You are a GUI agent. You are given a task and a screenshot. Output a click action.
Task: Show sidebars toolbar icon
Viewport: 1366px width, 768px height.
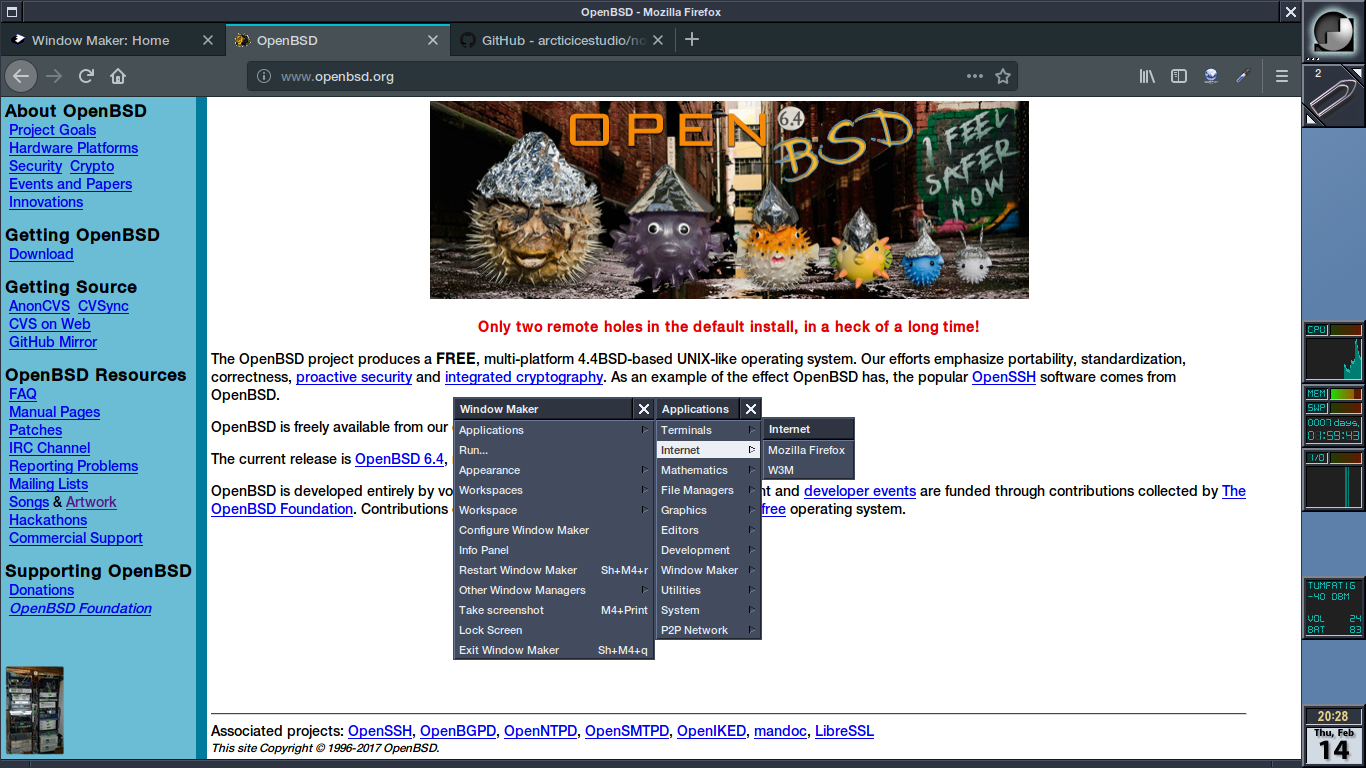1179,76
